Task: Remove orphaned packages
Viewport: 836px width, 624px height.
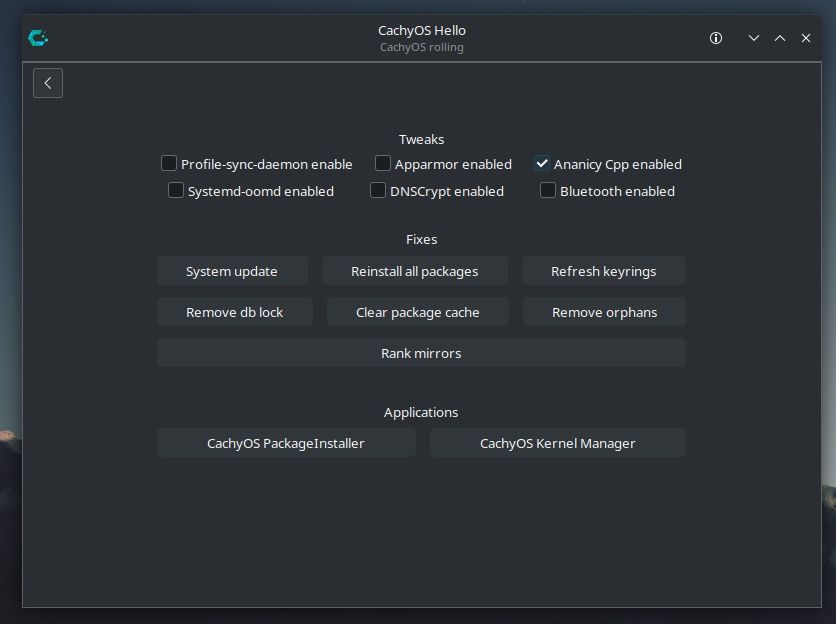Action: [x=603, y=312]
